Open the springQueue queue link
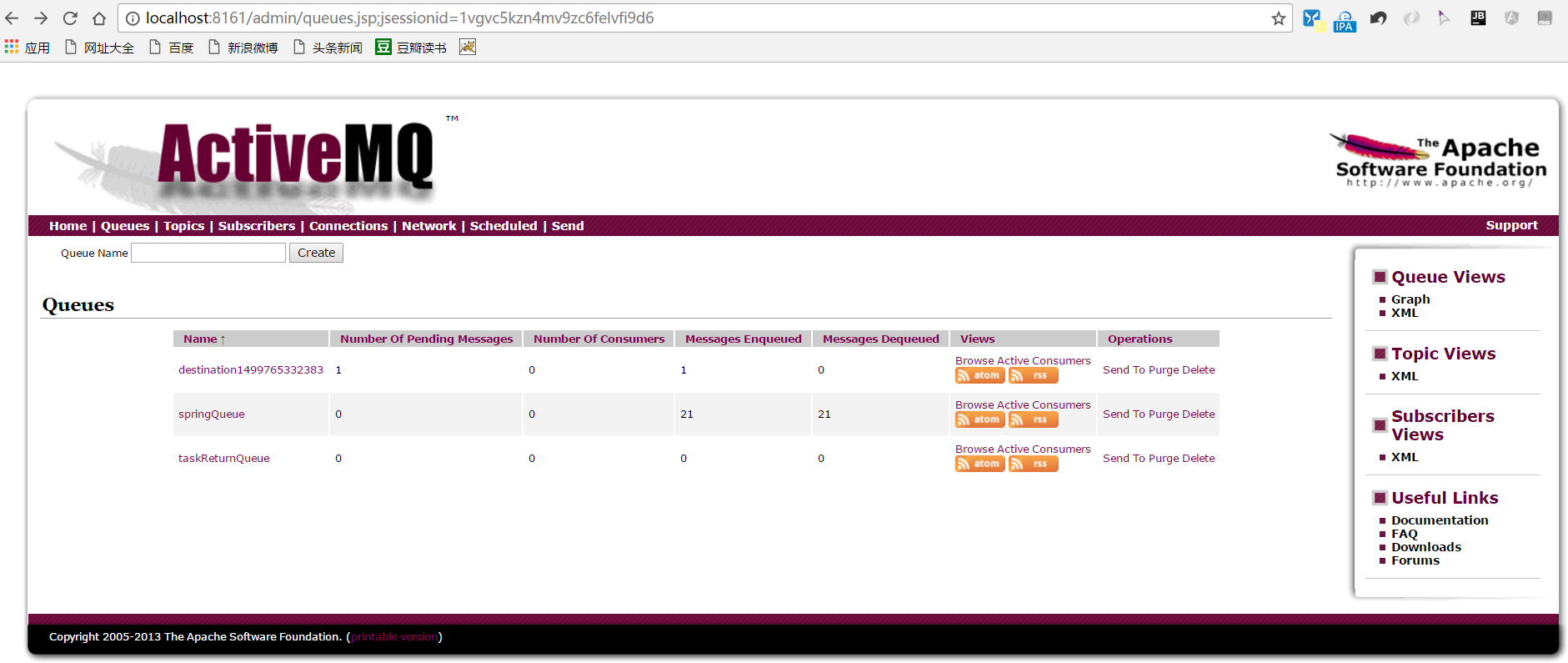Image resolution: width=1568 pixels, height=663 pixels. coord(211,414)
